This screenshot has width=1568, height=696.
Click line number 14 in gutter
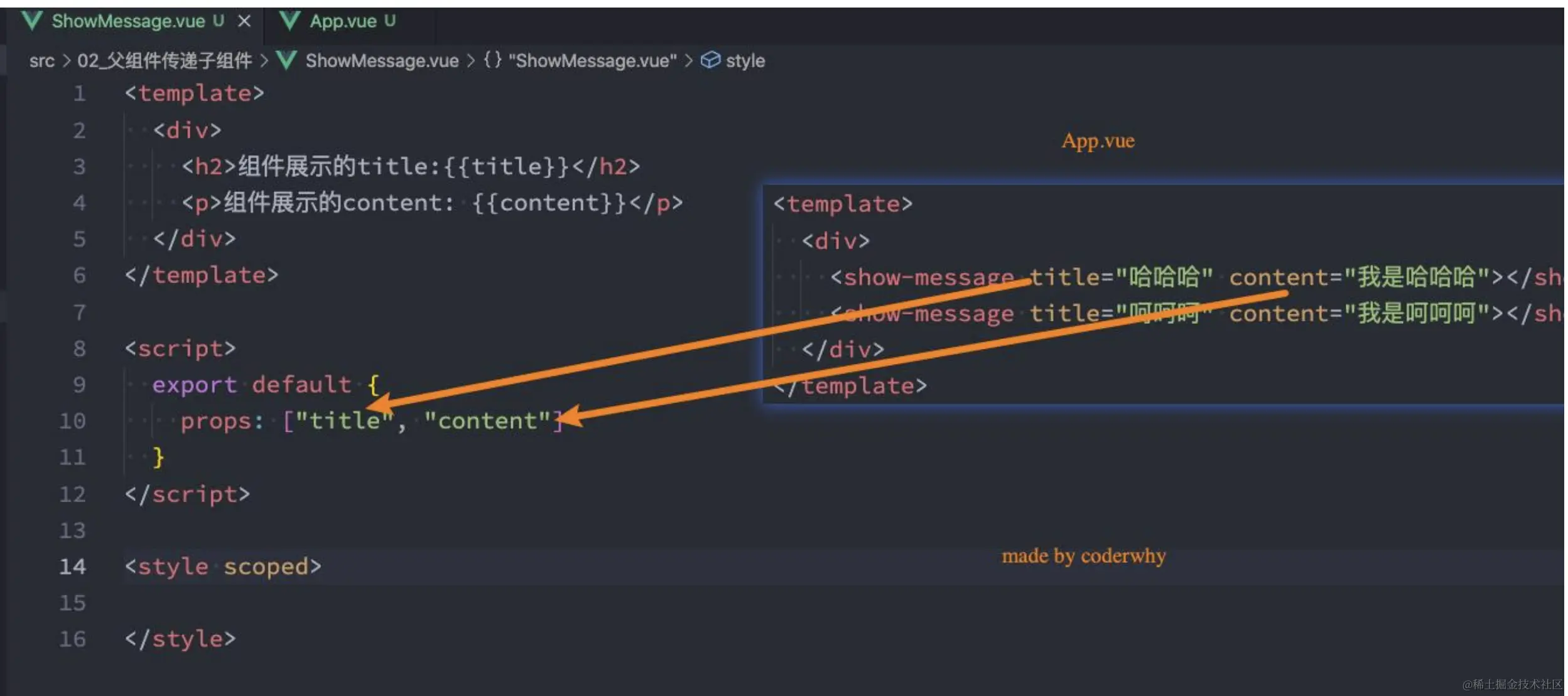(72, 567)
